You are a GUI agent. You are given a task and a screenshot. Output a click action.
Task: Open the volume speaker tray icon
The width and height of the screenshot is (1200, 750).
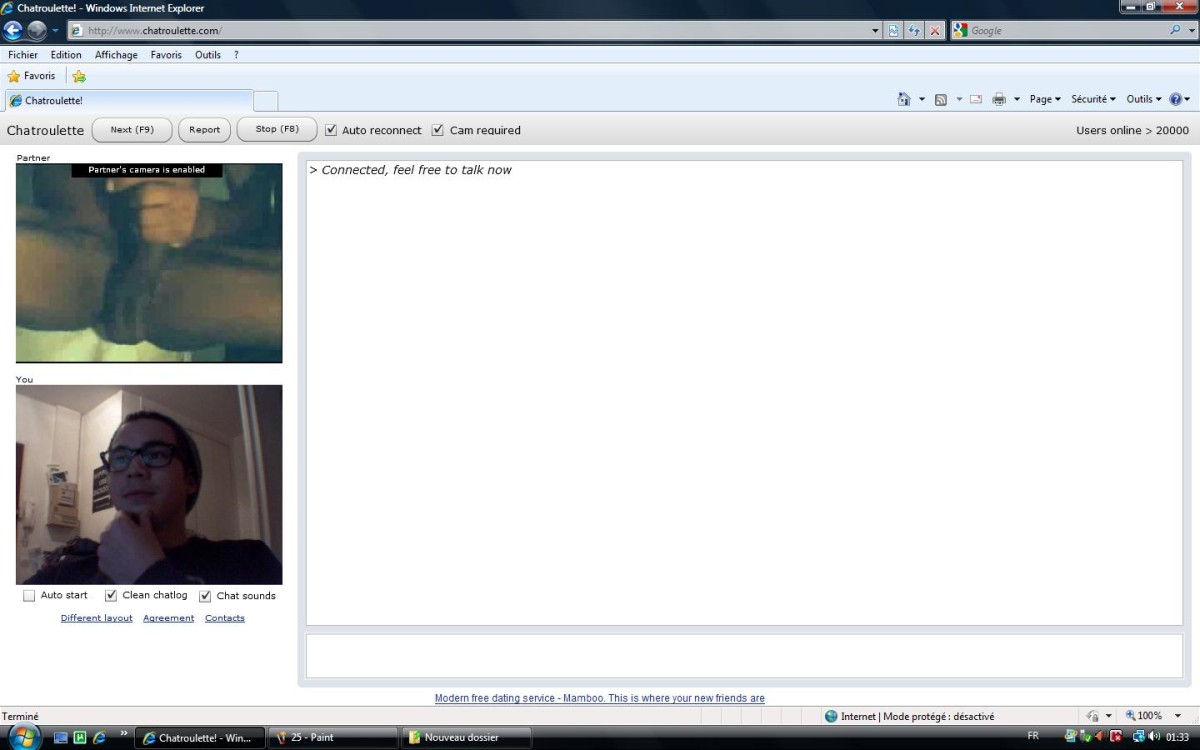pyautogui.click(x=1153, y=737)
